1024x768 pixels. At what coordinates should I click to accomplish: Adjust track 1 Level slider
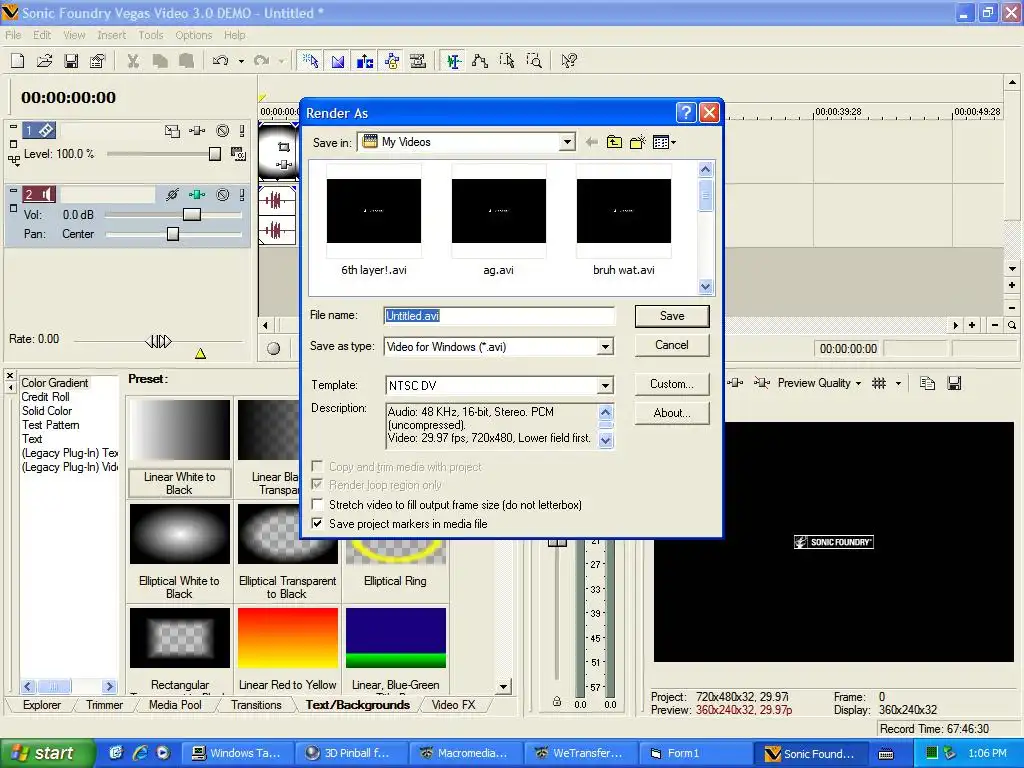(214, 154)
